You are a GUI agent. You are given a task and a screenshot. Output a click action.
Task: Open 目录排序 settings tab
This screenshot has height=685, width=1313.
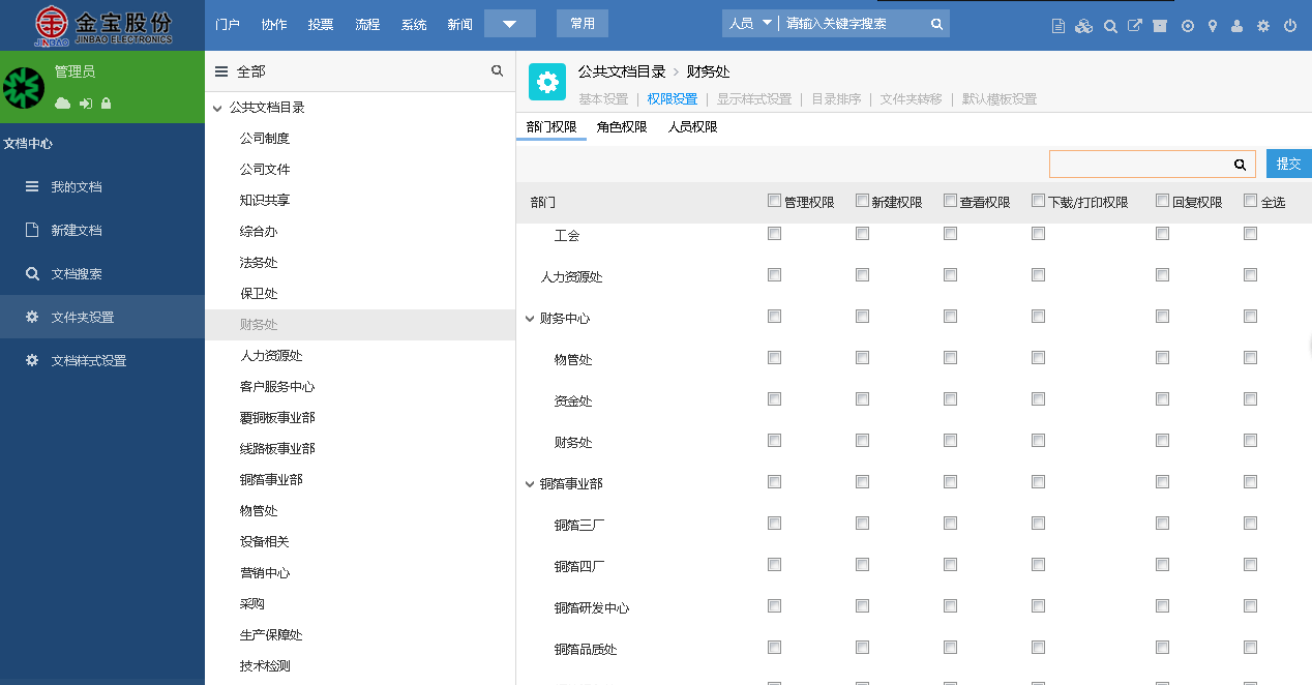pyautogui.click(x=836, y=99)
